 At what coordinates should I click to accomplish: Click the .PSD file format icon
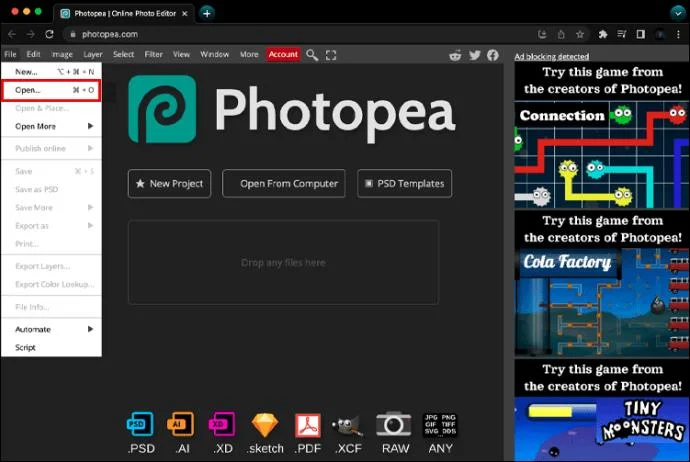tap(140, 425)
